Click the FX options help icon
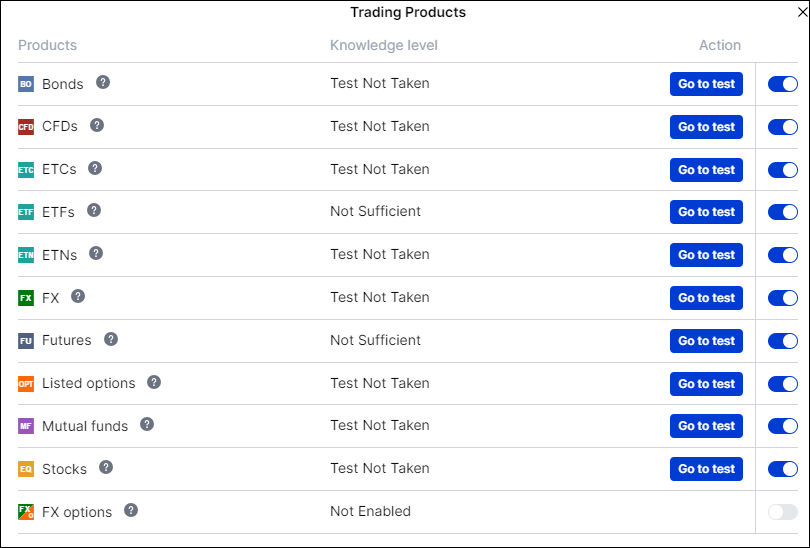Screen dimensions: 810x548 [131, 511]
